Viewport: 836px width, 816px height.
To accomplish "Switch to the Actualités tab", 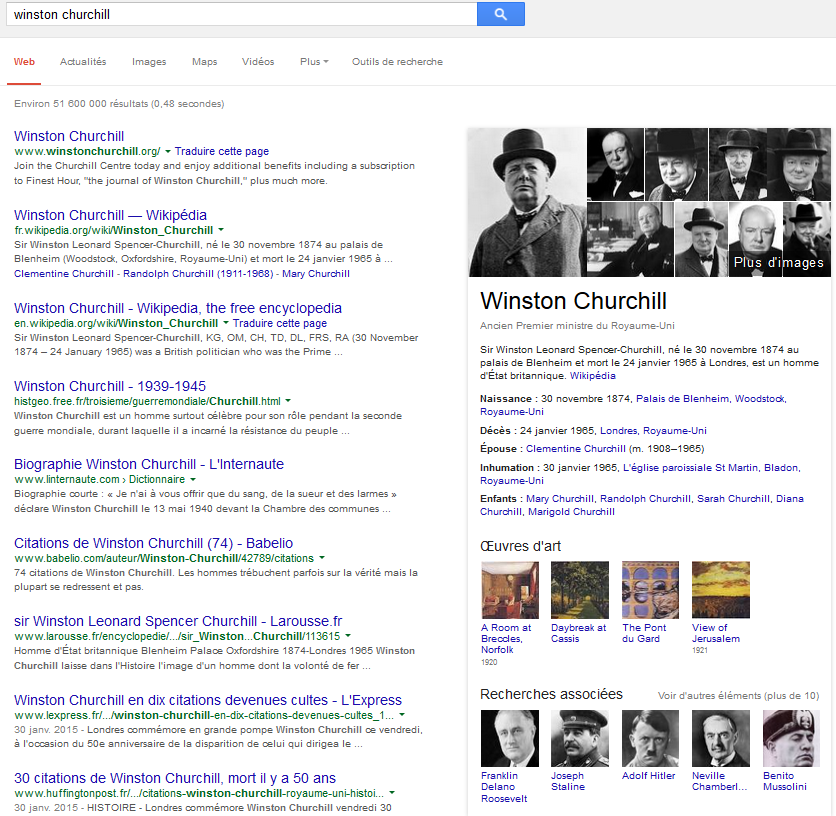I will pyautogui.click(x=83, y=62).
